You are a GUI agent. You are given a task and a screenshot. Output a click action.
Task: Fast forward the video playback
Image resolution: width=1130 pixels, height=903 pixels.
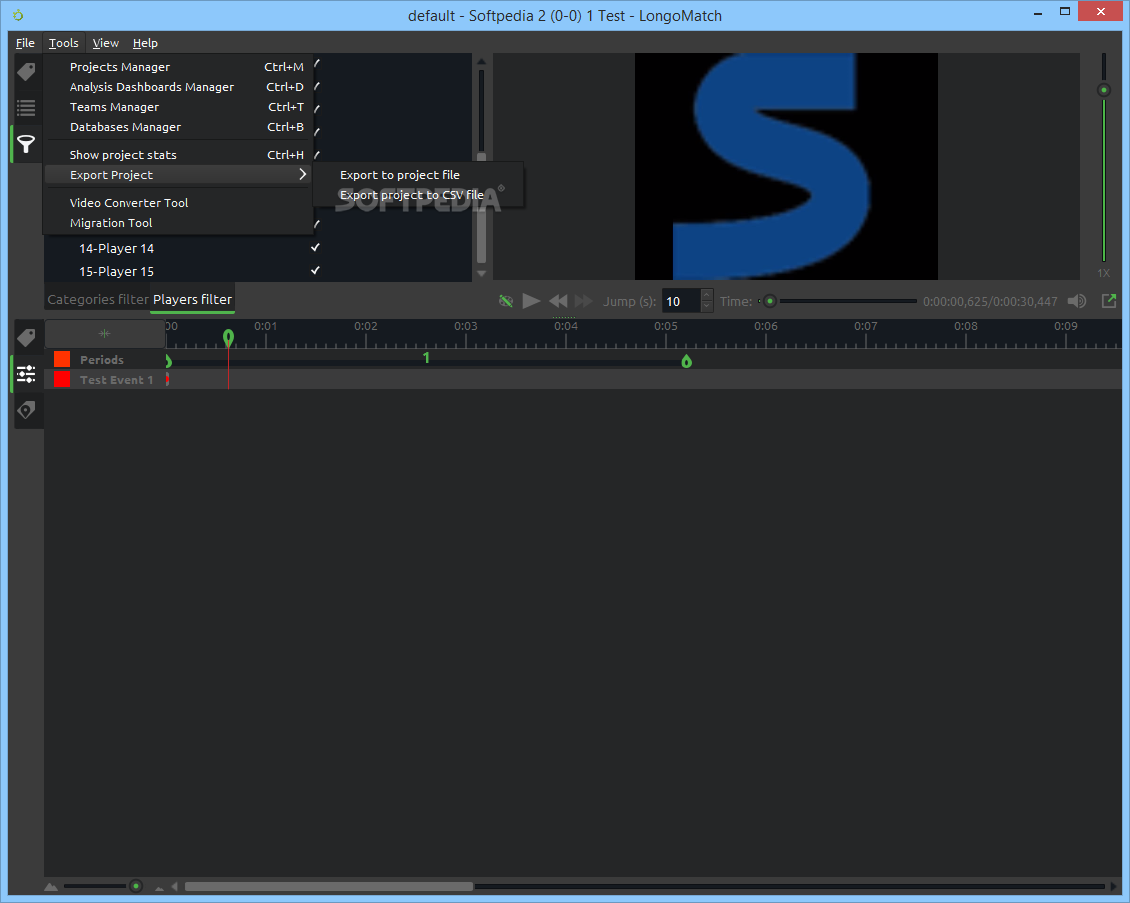583,301
